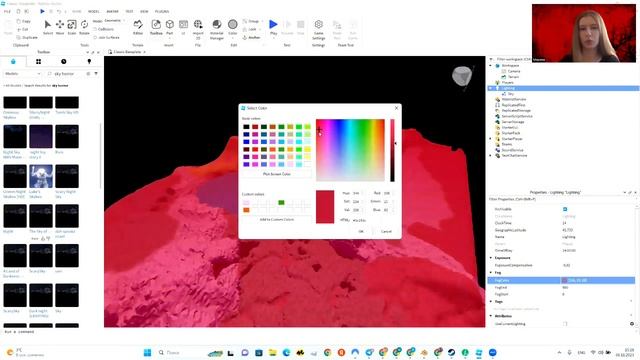Collapse the Attributes properties section
Screen dimensions: 640x360
[x=491, y=316]
